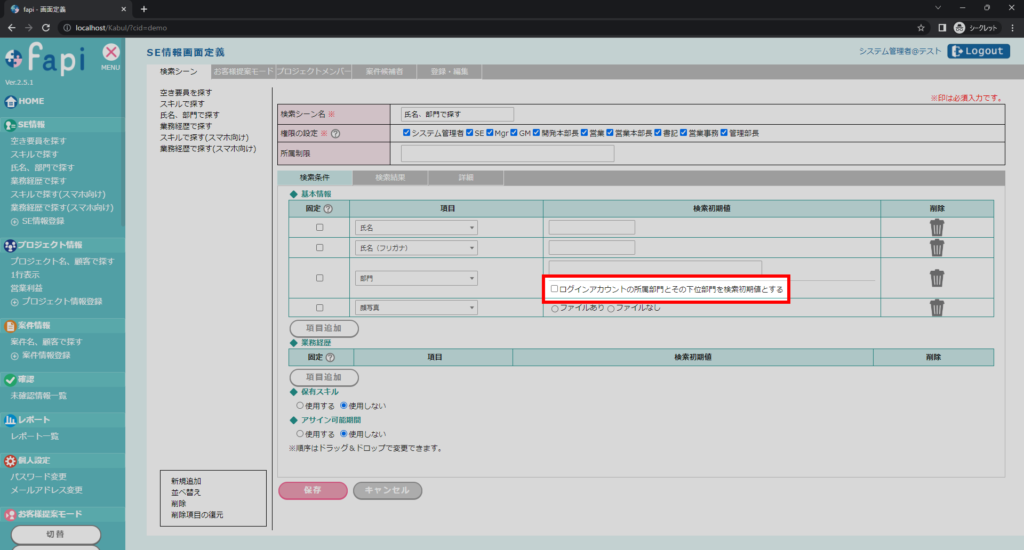Enable the login account department default checkbox
Viewport: 1024px width, 550px height.
[x=555, y=289]
